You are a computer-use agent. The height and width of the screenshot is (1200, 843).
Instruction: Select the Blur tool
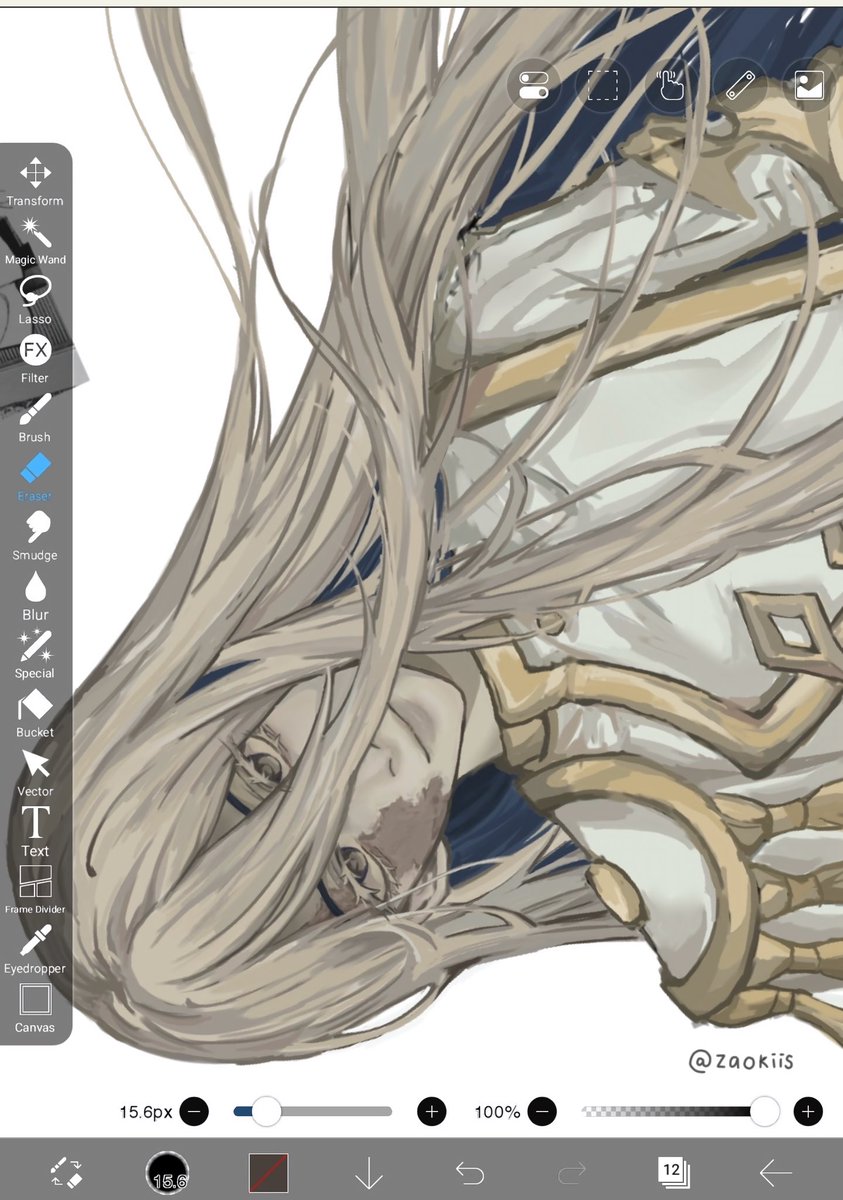pos(35,595)
